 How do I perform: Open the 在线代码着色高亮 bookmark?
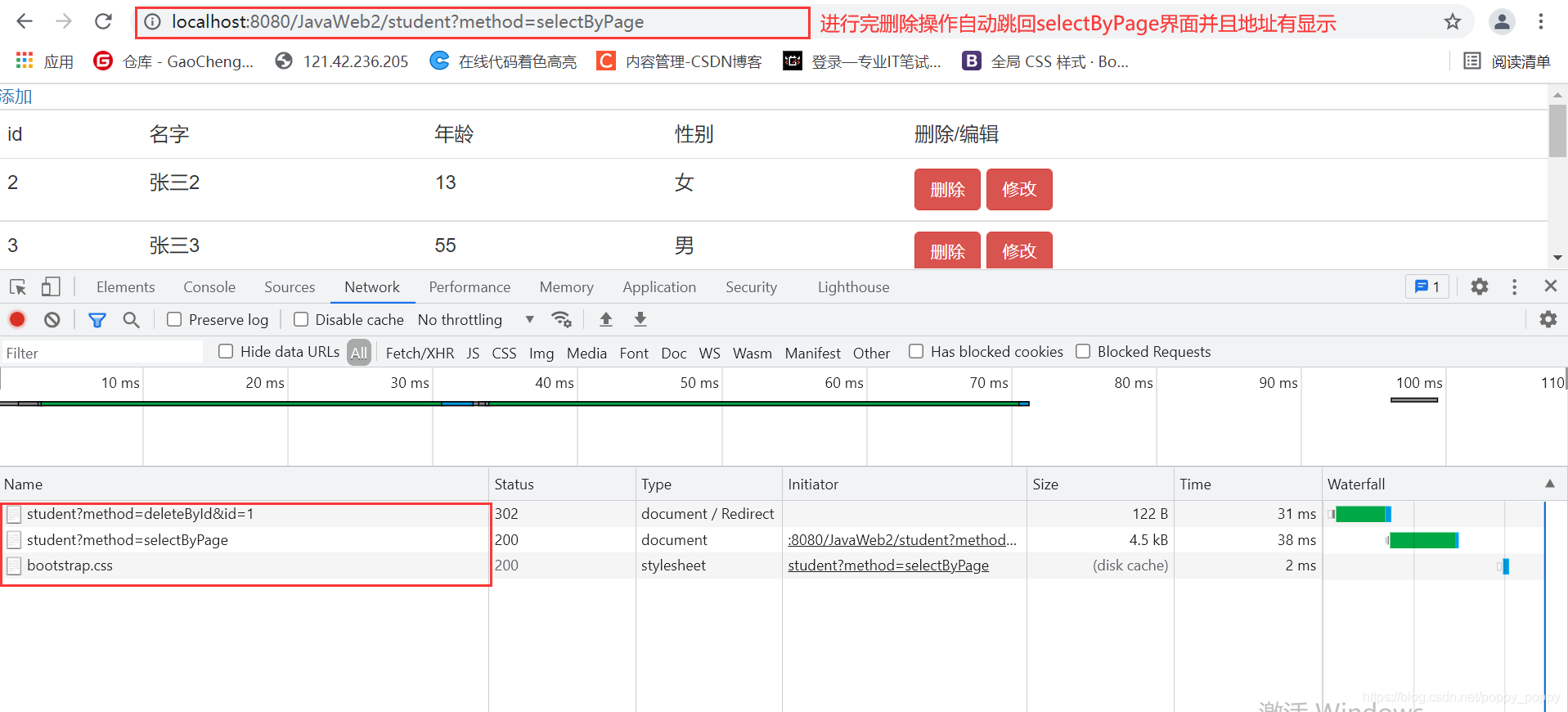click(x=503, y=61)
